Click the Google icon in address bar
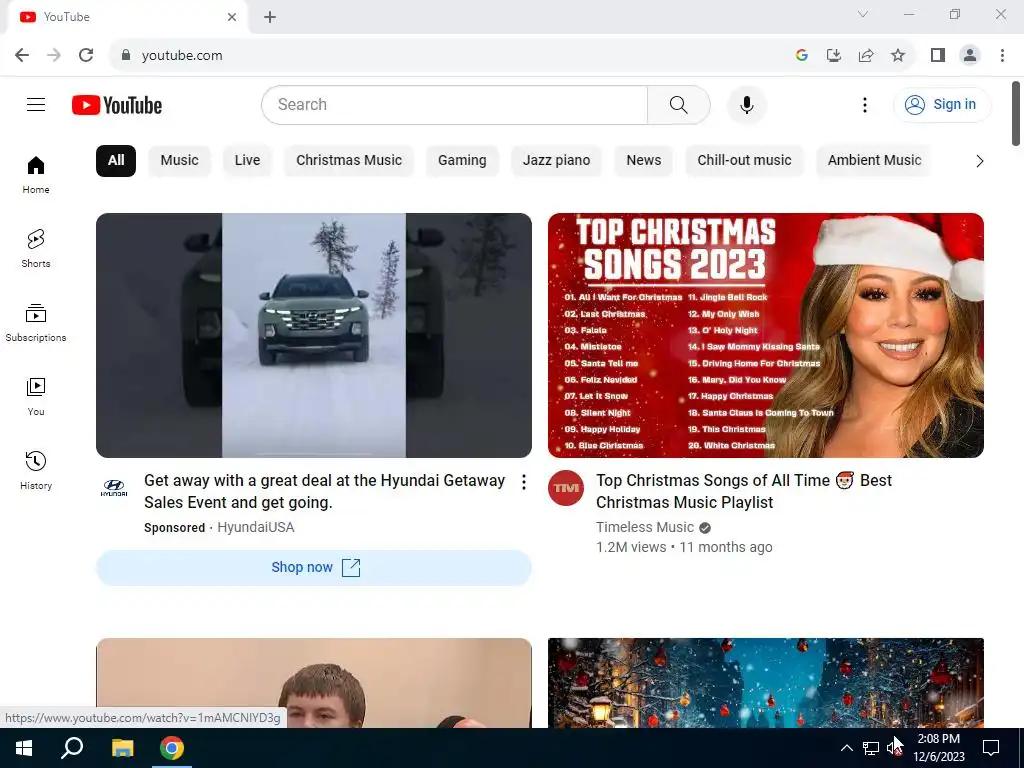Viewport: 1024px width, 768px height. tap(802, 55)
